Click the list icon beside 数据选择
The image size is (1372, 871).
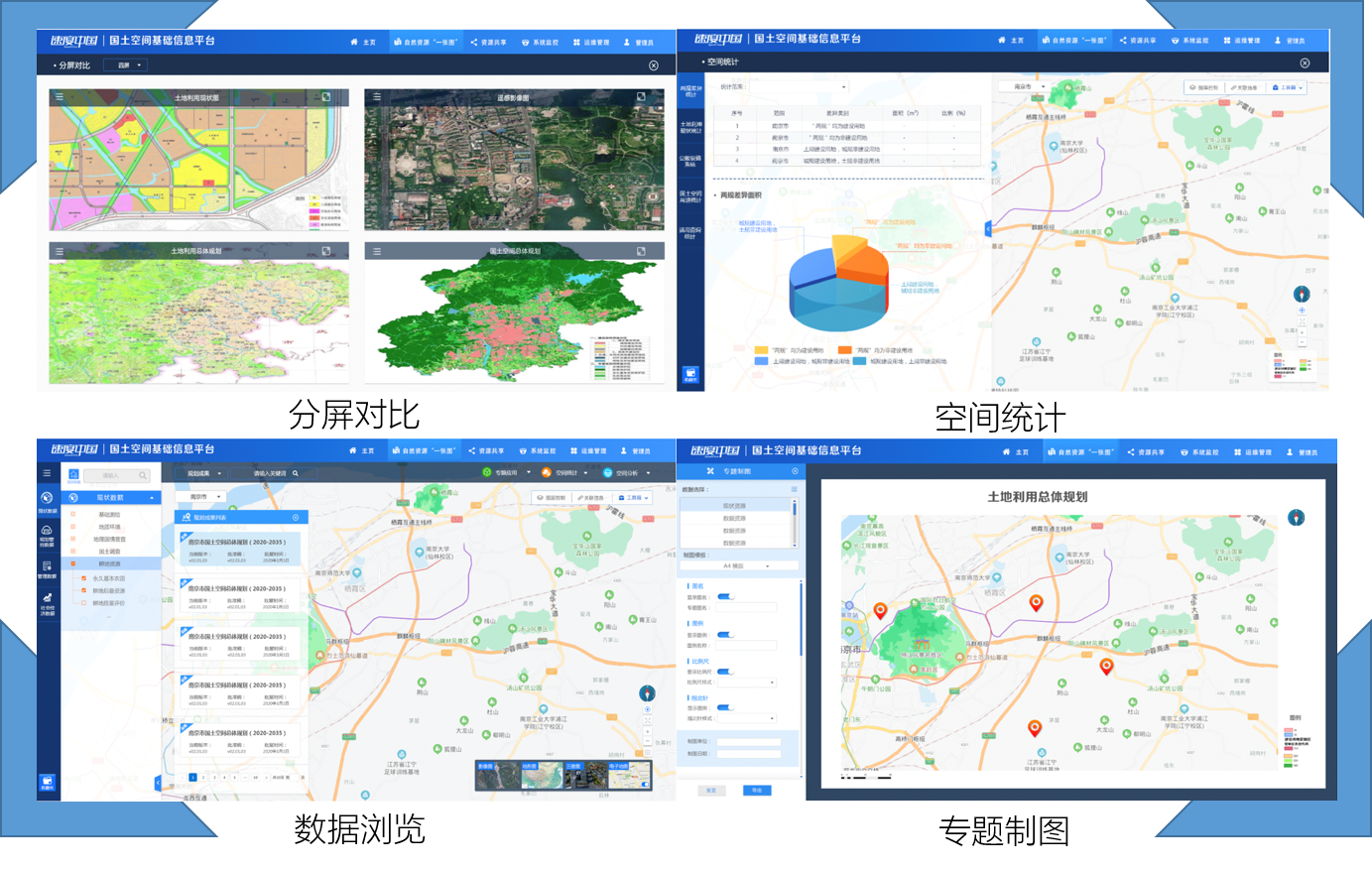[794, 489]
